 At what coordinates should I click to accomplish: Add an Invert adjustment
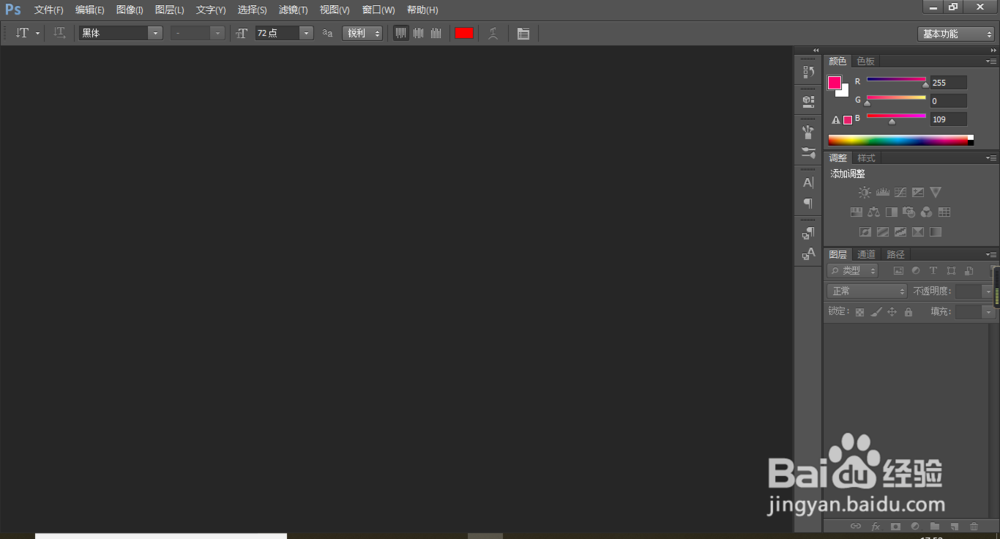click(x=865, y=232)
